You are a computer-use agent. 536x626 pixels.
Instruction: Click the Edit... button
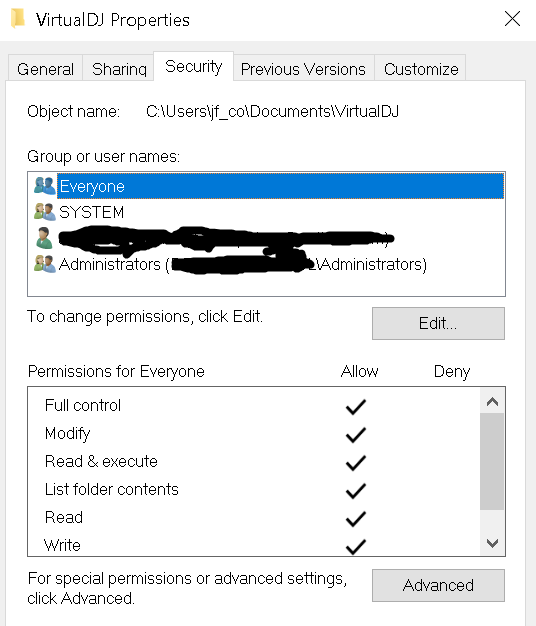(x=438, y=323)
